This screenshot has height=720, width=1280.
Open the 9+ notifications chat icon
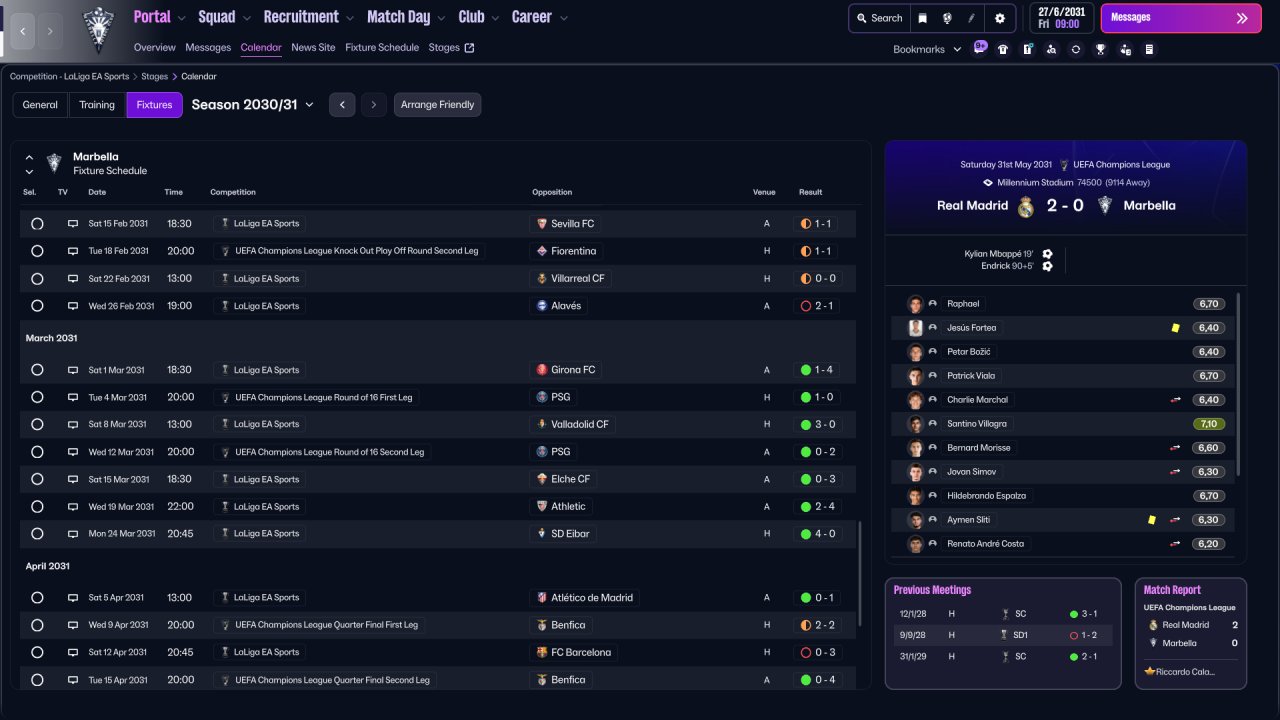point(980,46)
